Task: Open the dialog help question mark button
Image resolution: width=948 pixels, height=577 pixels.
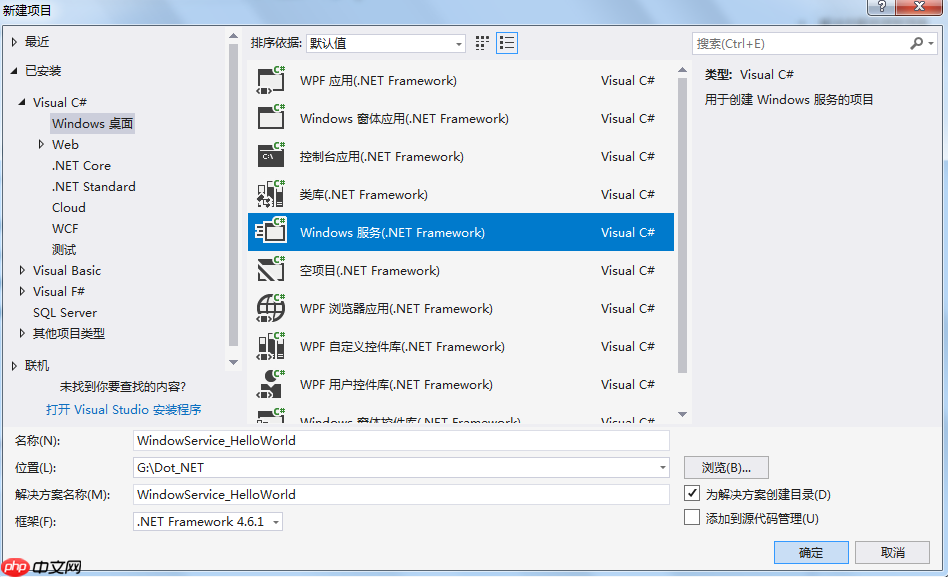Action: tap(881, 7)
